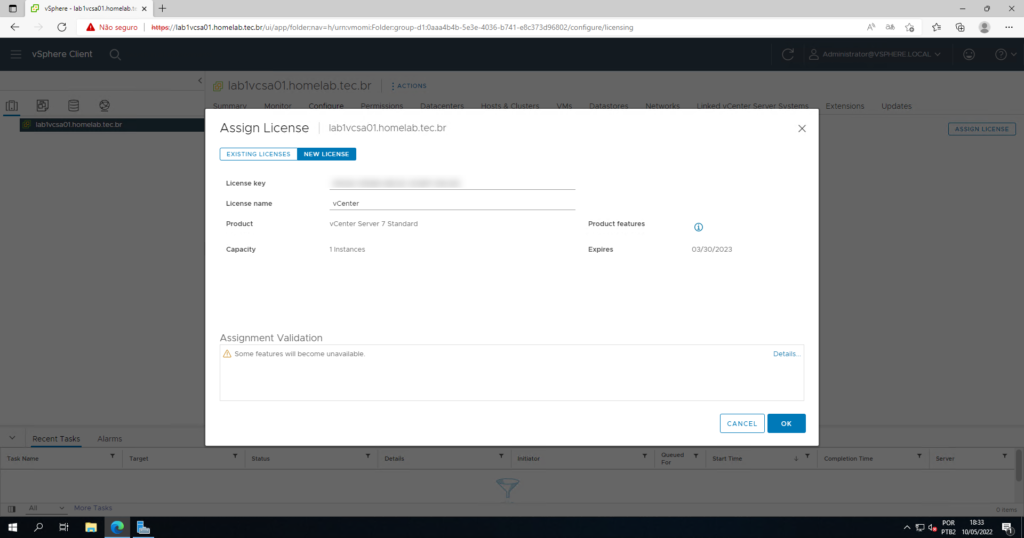Switch to Datacenters tab
Viewport: 1024px width, 538px height.
[x=442, y=106]
